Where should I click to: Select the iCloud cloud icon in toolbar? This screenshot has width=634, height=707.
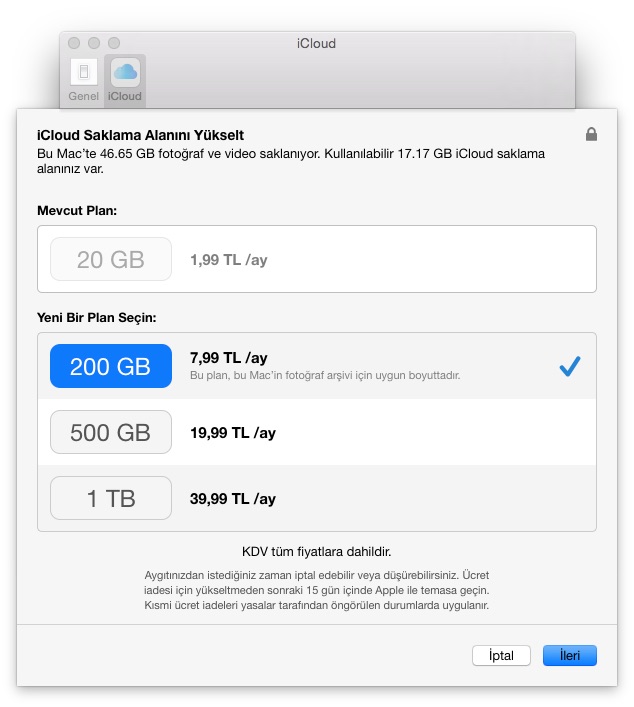coord(125,73)
